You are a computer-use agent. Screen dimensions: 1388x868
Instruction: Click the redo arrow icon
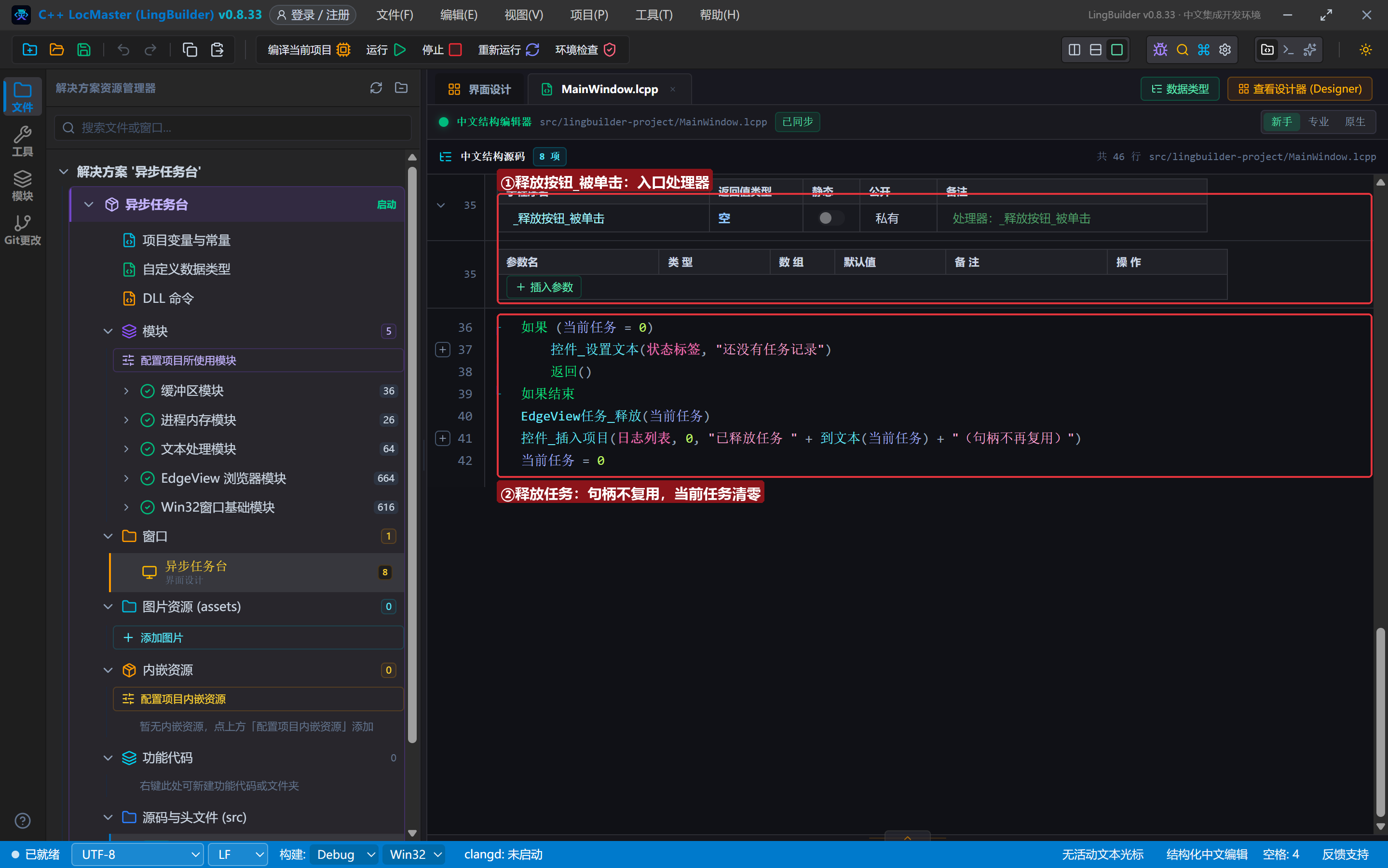tap(150, 50)
